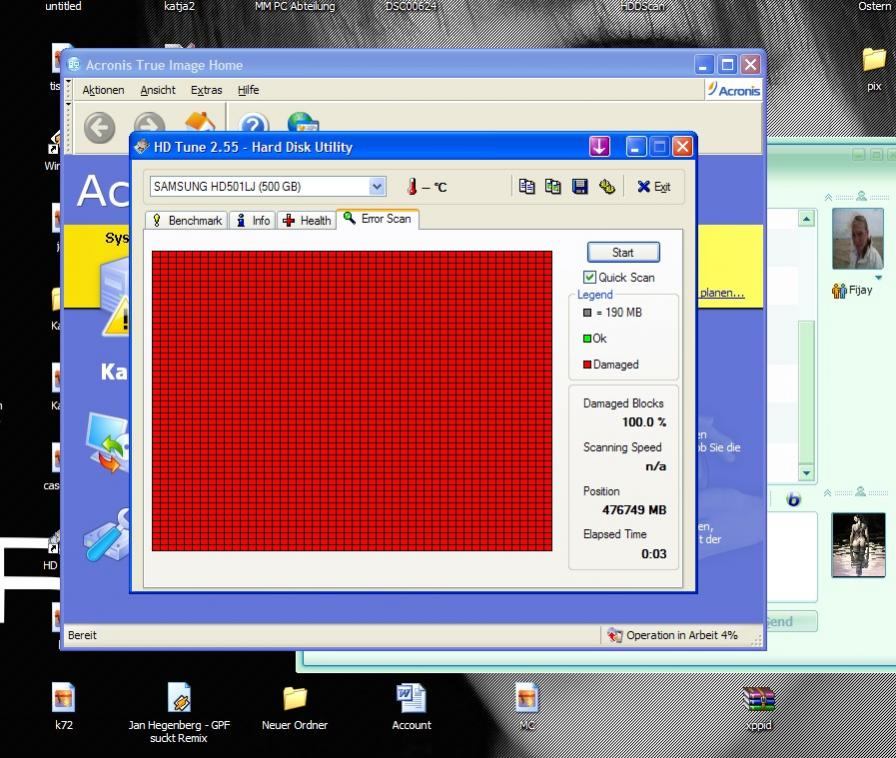The image size is (896, 758).
Task: Switch to the Info tab
Action: click(x=253, y=220)
